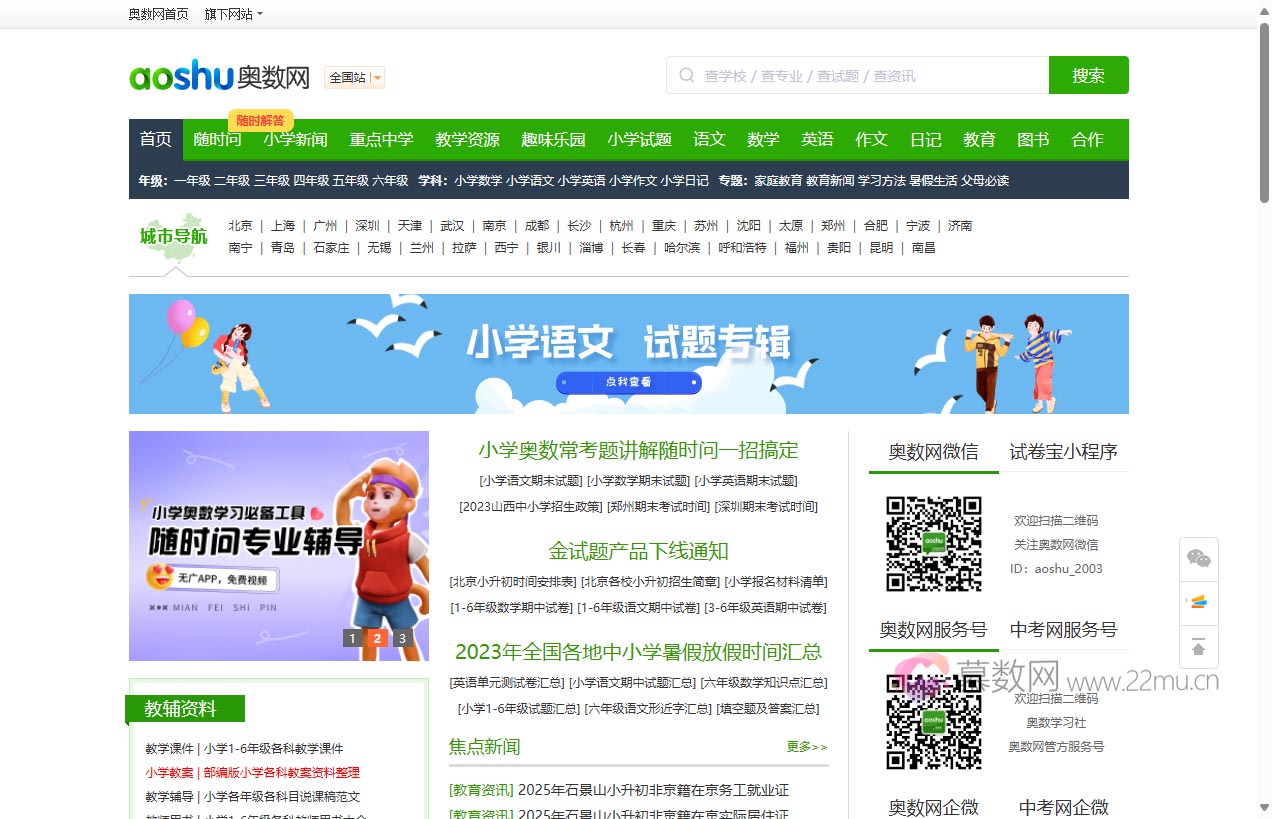Open WeChat sharing icon on right sidebar
Image resolution: width=1272 pixels, height=819 pixels.
[x=1198, y=558]
